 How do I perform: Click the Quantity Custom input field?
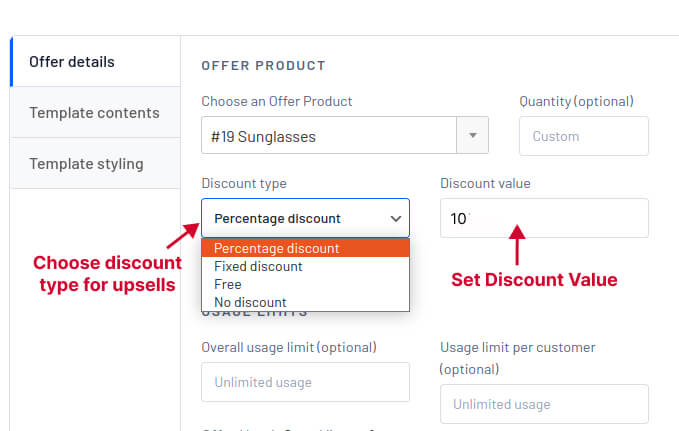pos(584,136)
